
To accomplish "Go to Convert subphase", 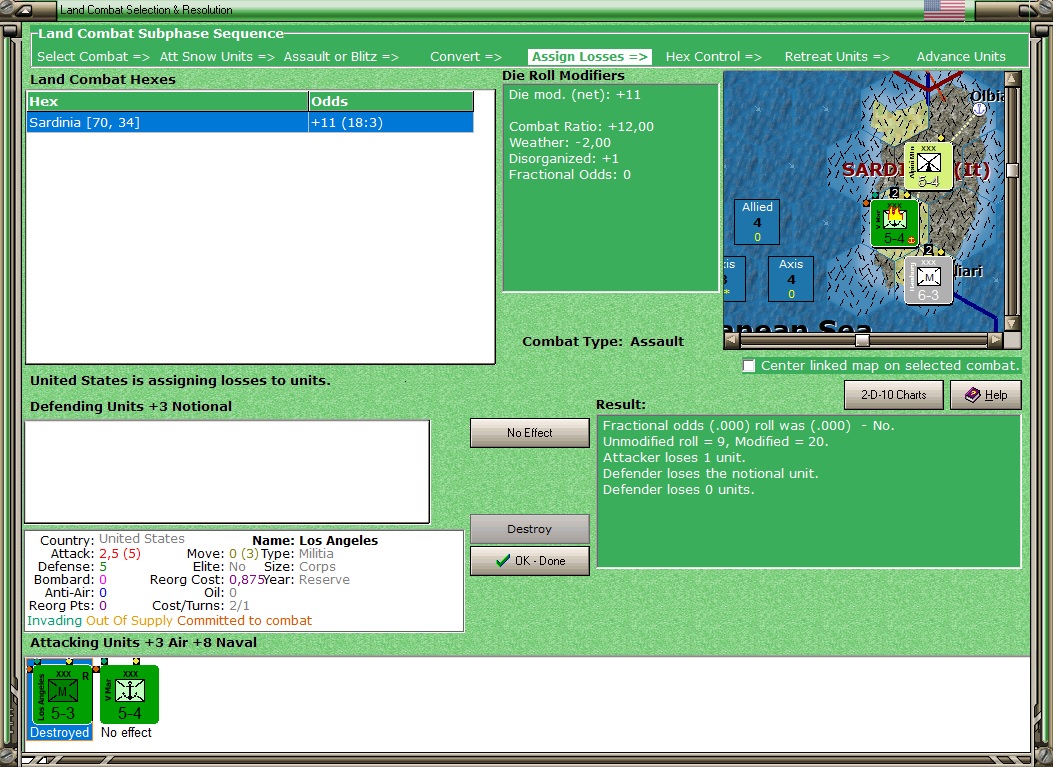I will click(466, 56).
